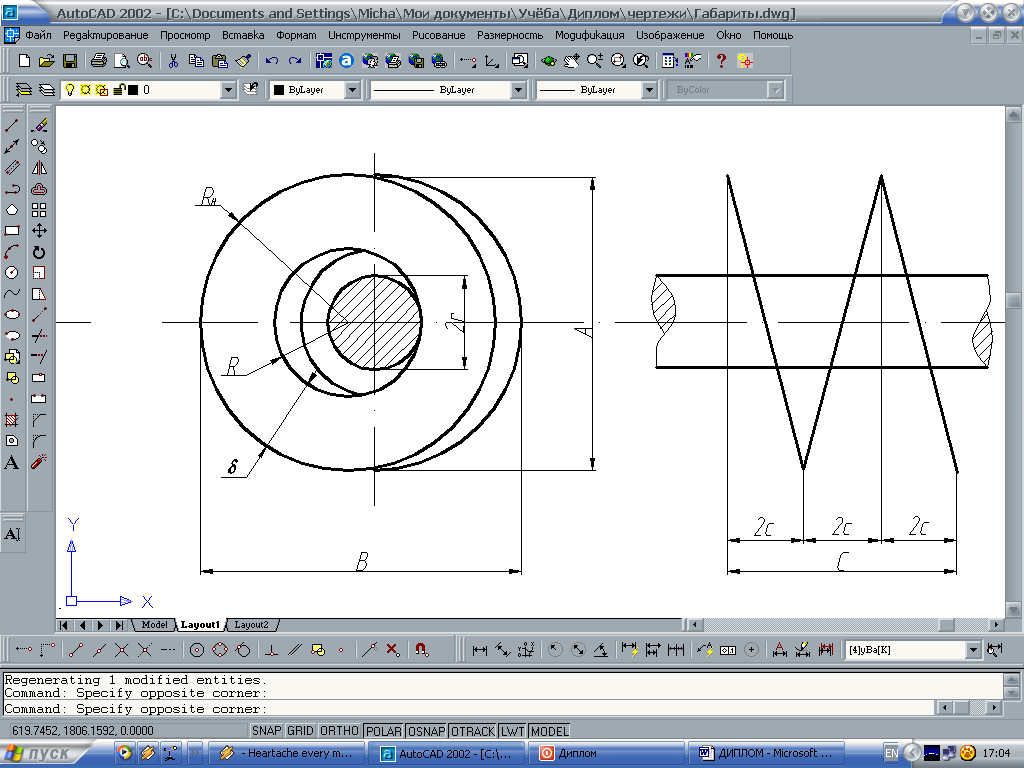Expand the lineweight ByLayer dropdown
The height and width of the screenshot is (768, 1024).
click(649, 90)
